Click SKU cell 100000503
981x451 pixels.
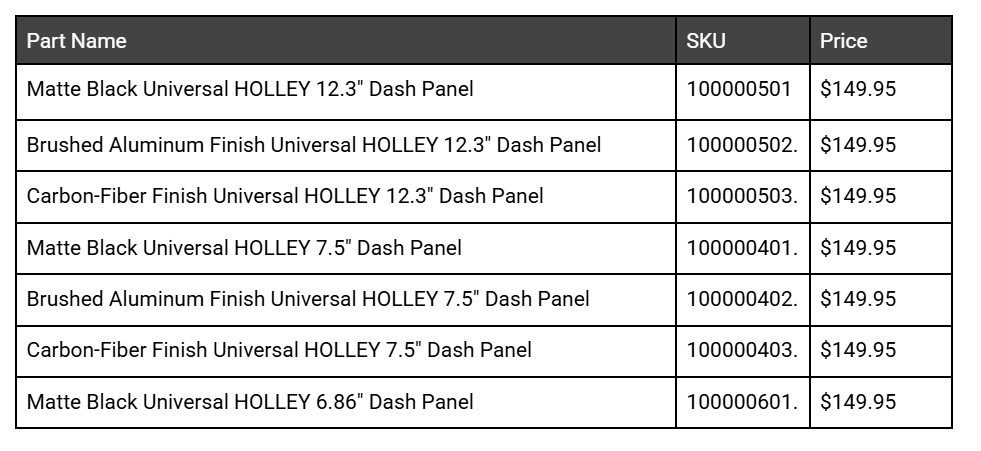742,196
